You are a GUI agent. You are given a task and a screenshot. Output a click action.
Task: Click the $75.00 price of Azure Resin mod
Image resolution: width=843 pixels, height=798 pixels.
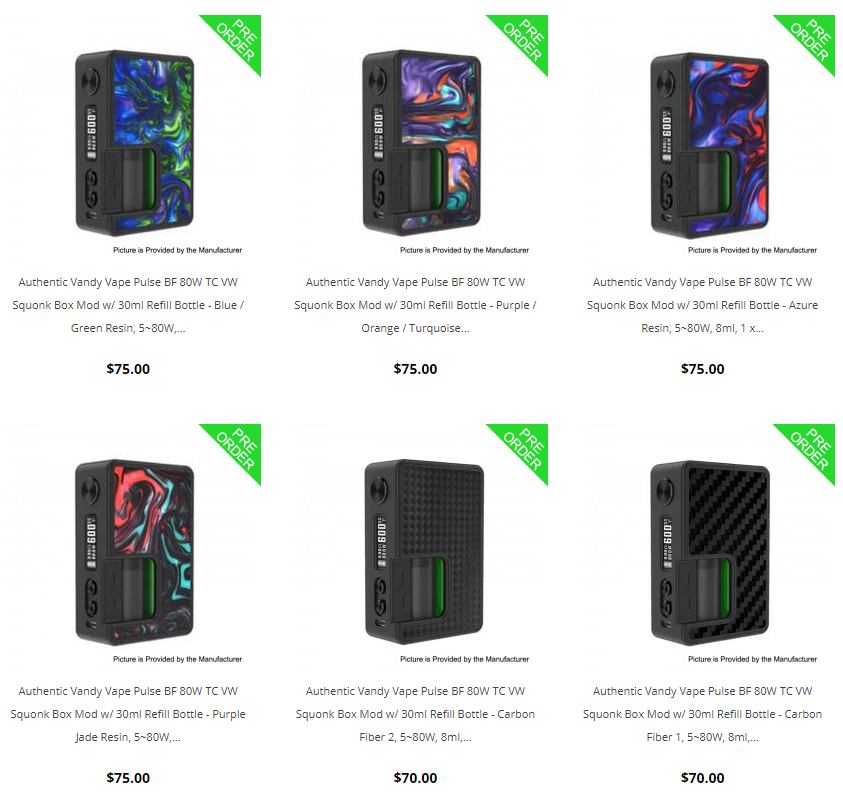(x=702, y=369)
